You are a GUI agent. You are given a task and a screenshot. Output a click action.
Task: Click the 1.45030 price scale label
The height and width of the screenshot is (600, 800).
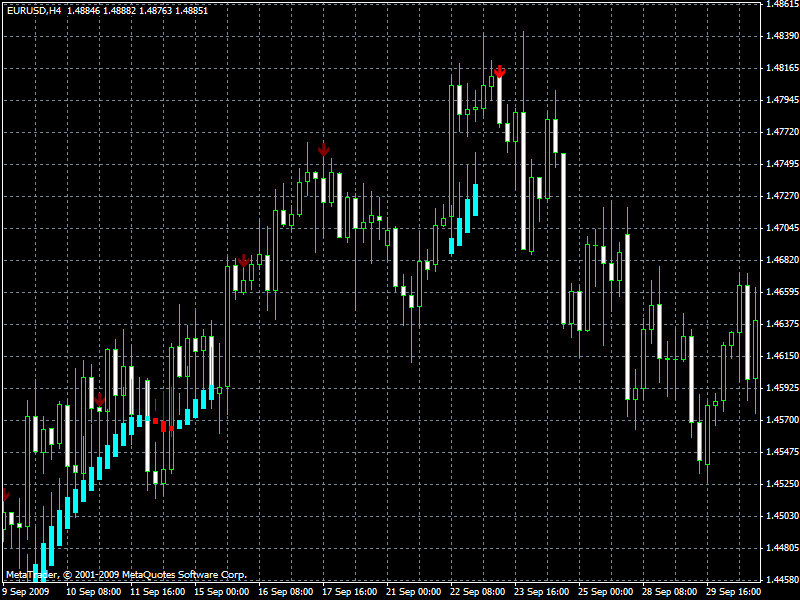pyautogui.click(x=782, y=516)
